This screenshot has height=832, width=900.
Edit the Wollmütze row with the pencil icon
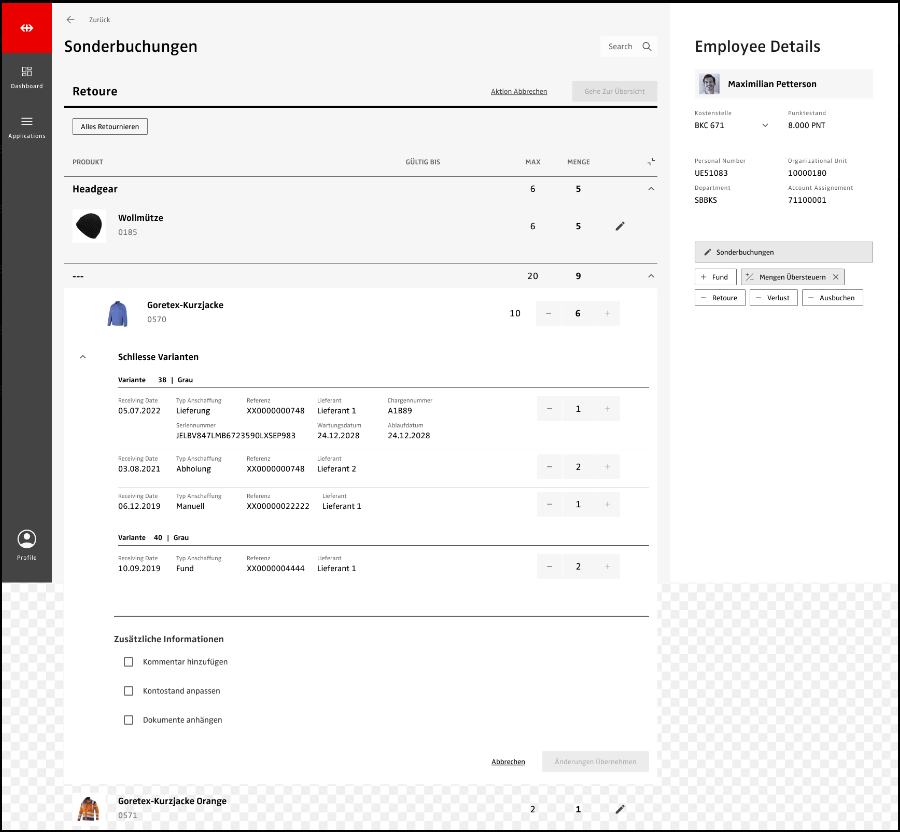[x=620, y=227]
